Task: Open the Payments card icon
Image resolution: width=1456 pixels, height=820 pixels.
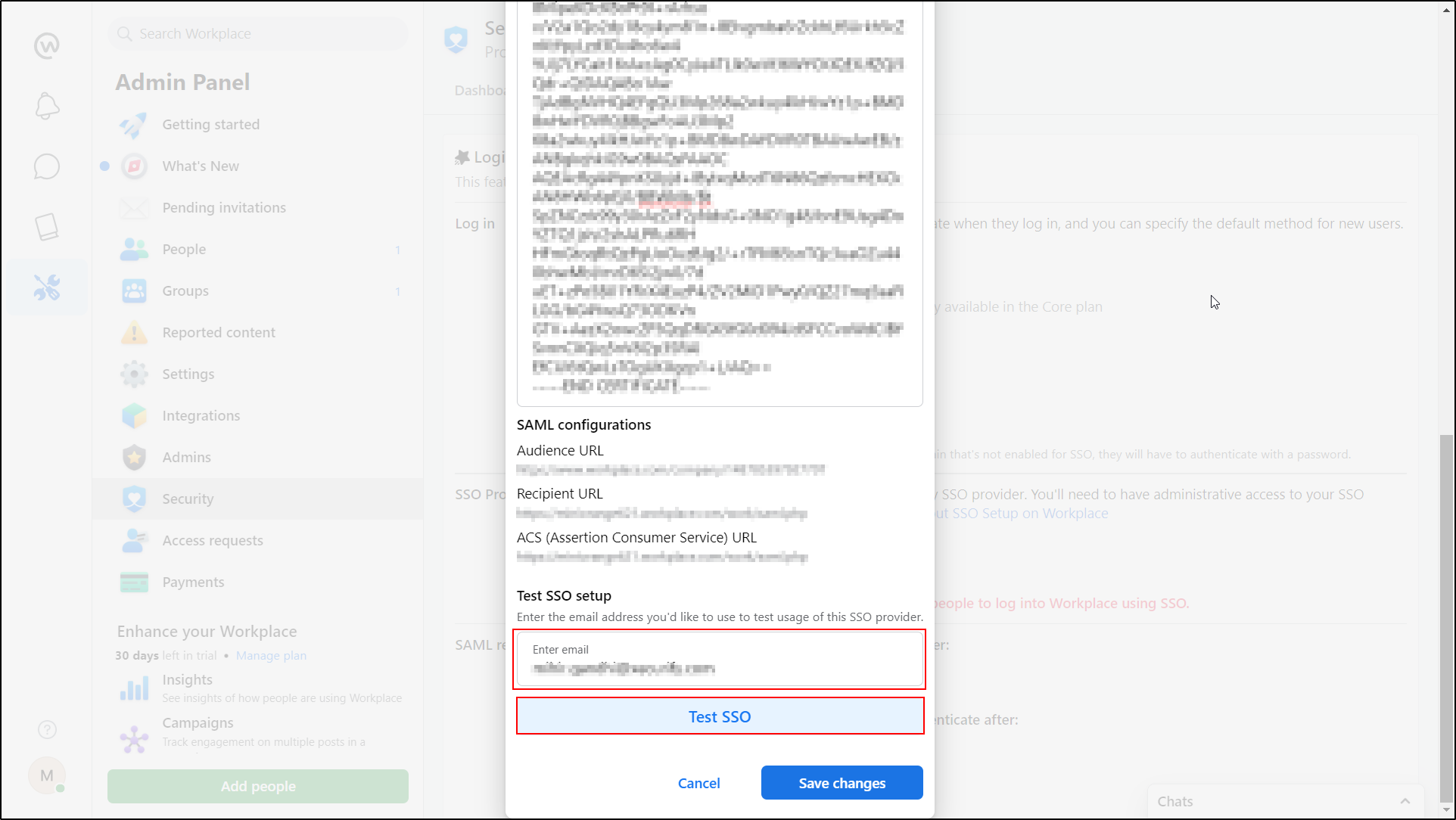Action: [x=134, y=582]
